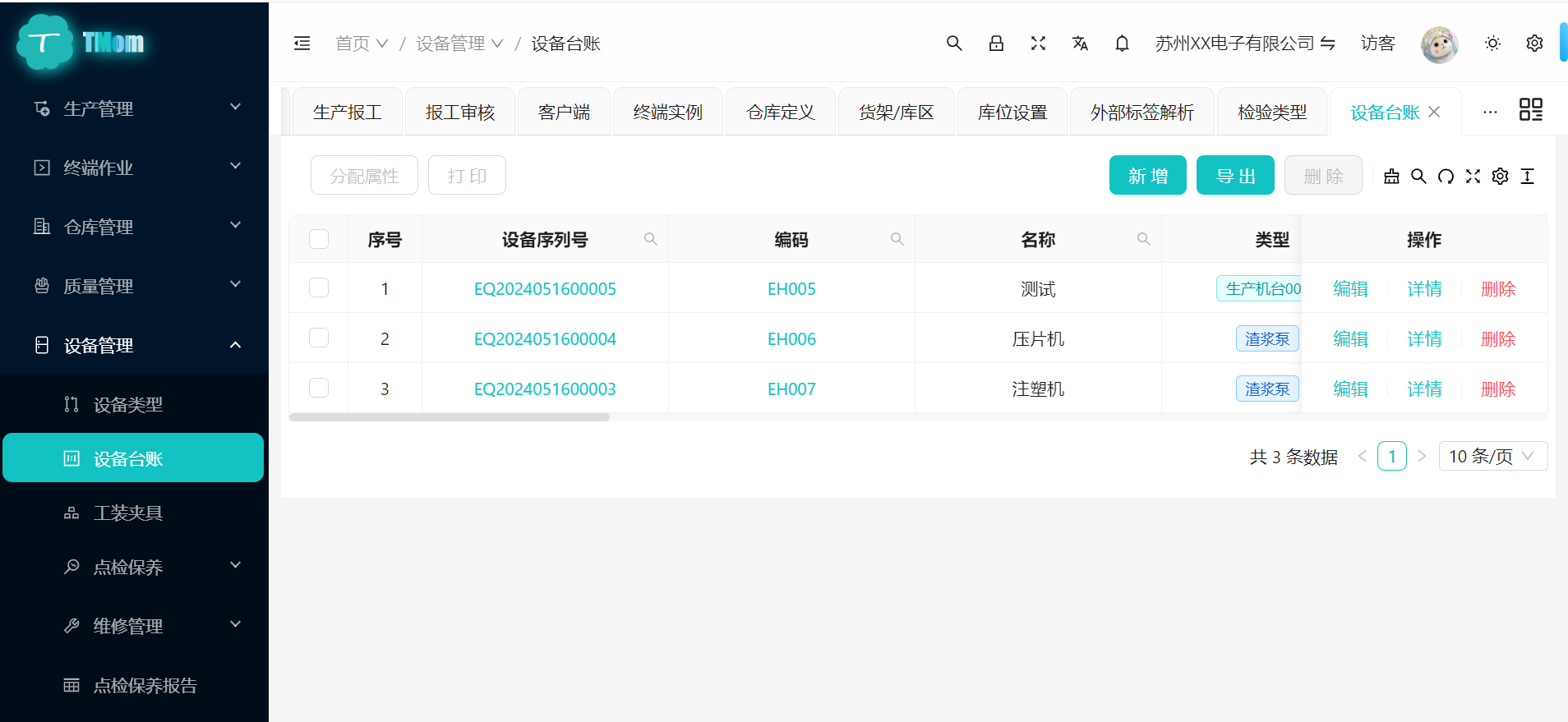Select the checkbox for row 3
Screen dimensions: 1568x722
point(319,388)
